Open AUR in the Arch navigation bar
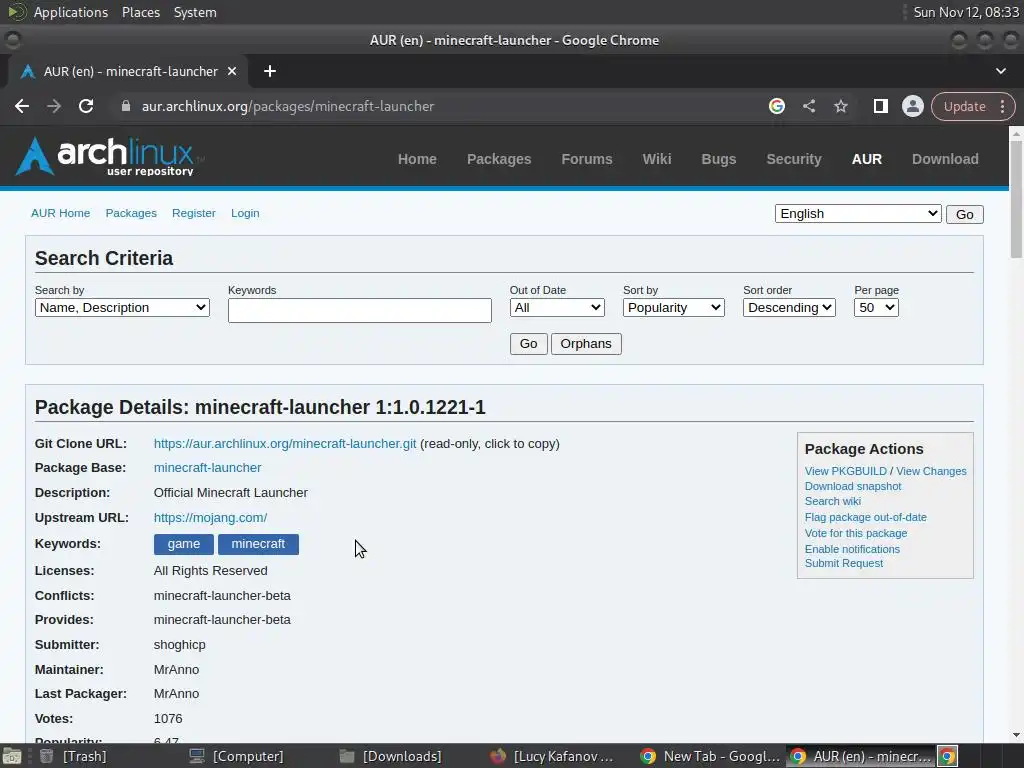This screenshot has width=1024, height=768. (x=867, y=159)
